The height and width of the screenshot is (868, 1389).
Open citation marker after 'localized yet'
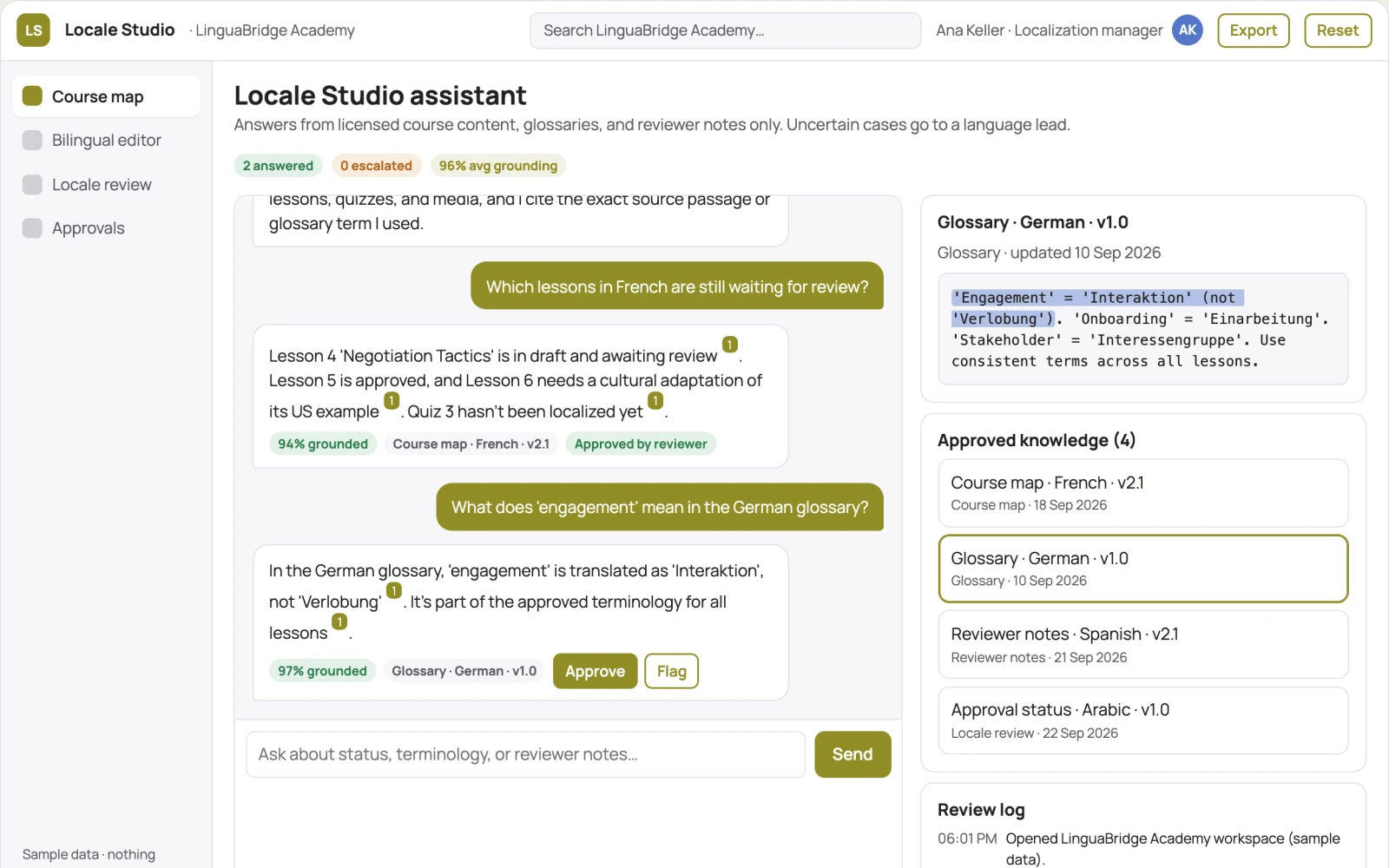click(655, 400)
